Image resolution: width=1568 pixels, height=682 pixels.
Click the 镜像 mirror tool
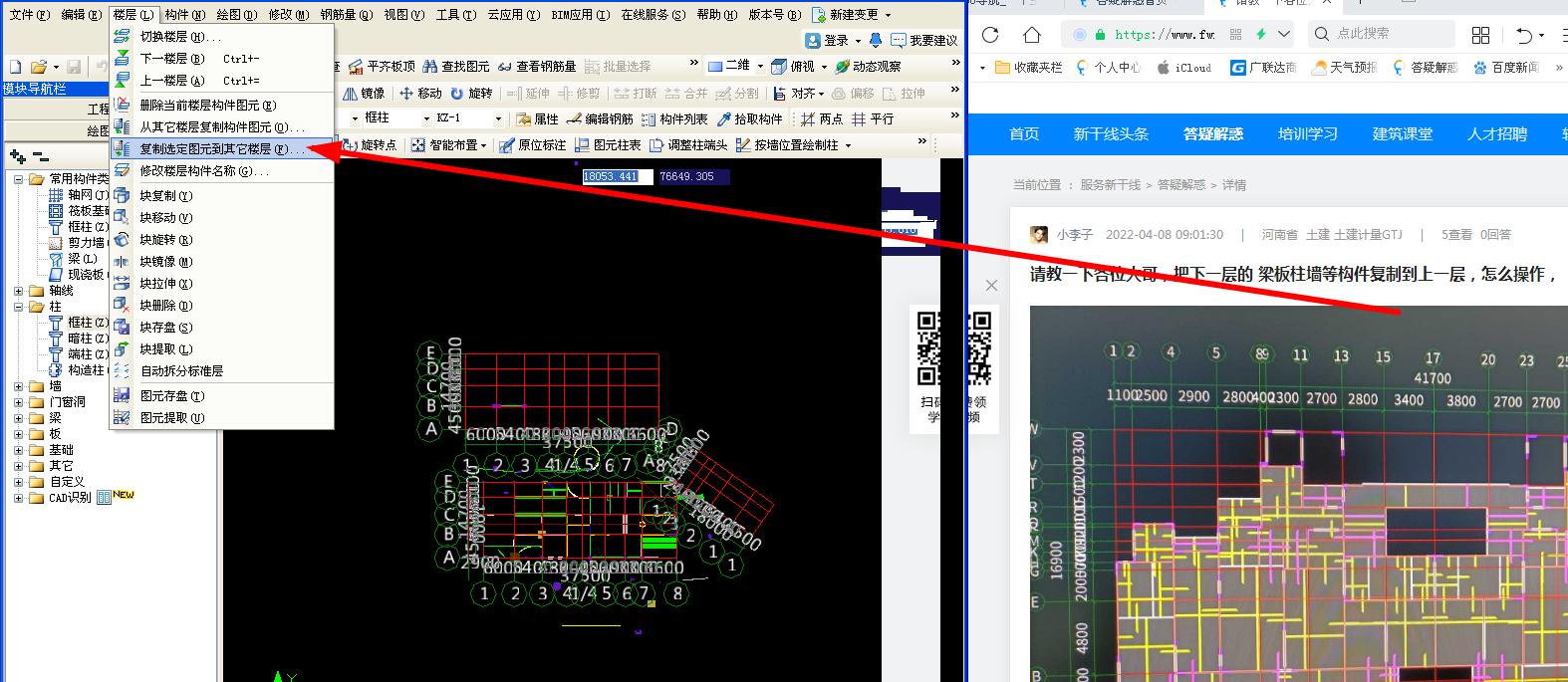[364, 94]
